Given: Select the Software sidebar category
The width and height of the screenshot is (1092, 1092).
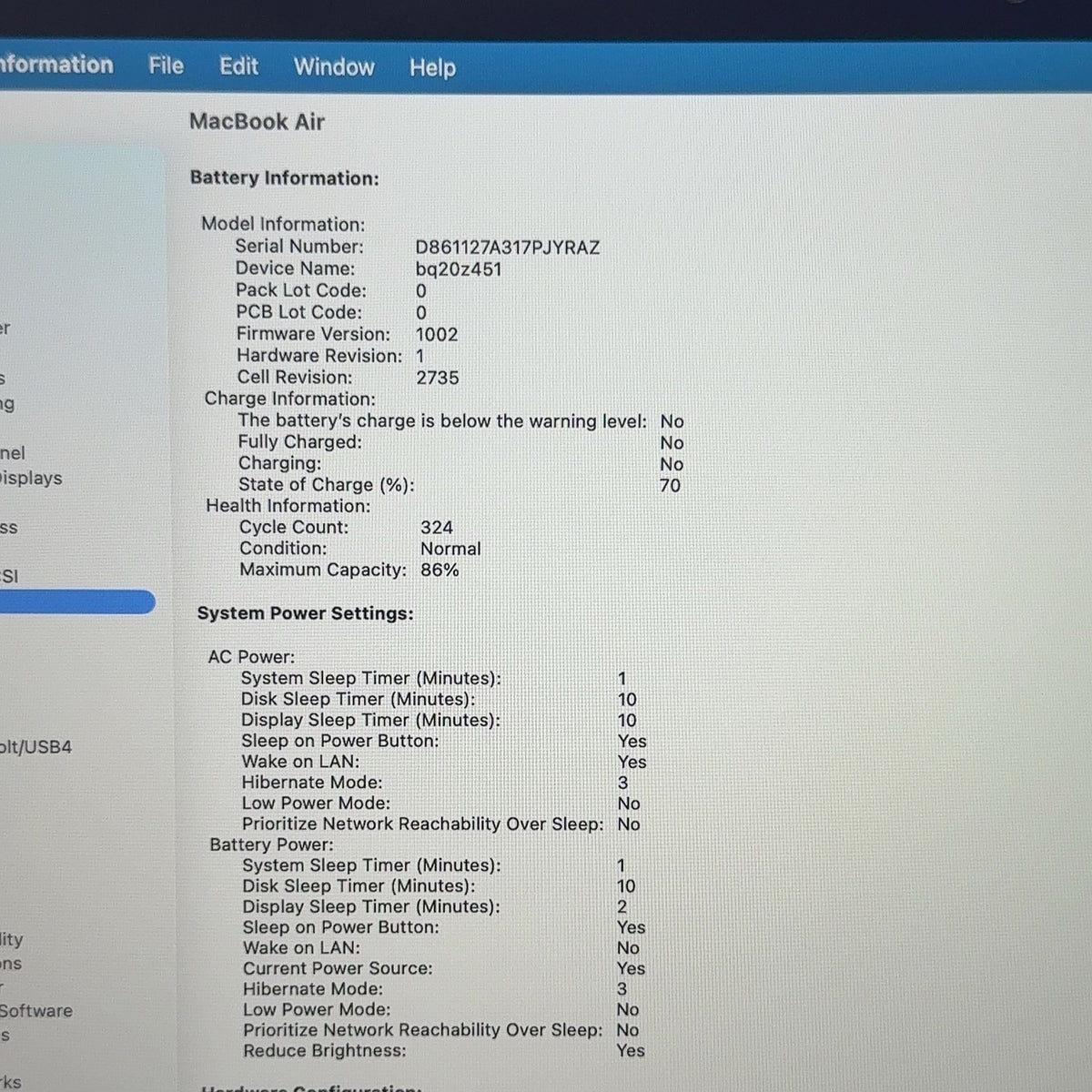Looking at the screenshot, I should (36, 1010).
